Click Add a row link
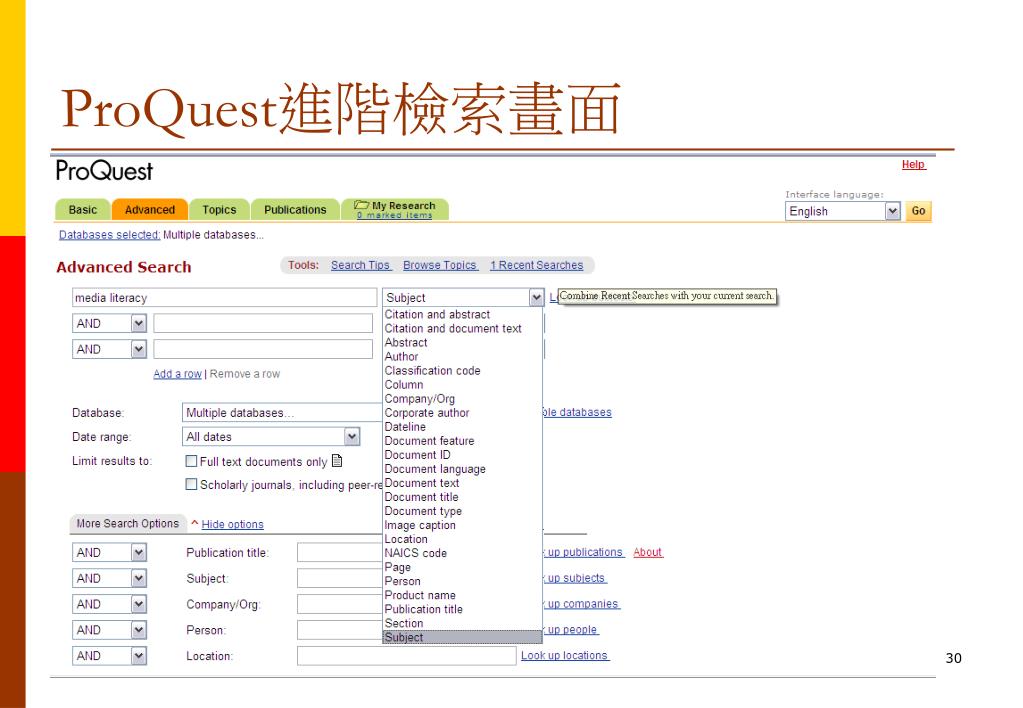 point(177,374)
